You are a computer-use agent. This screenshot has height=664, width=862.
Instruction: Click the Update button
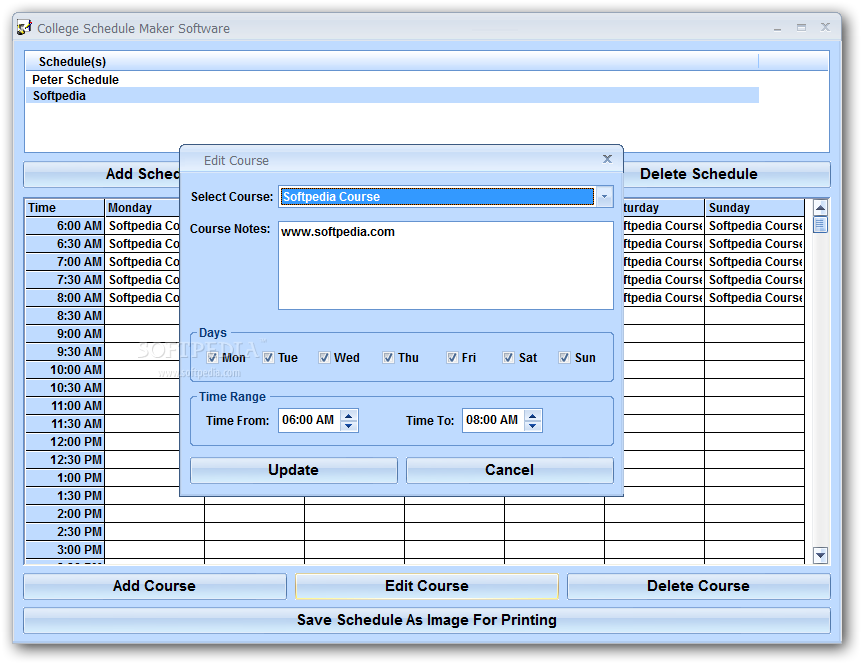[294, 471]
